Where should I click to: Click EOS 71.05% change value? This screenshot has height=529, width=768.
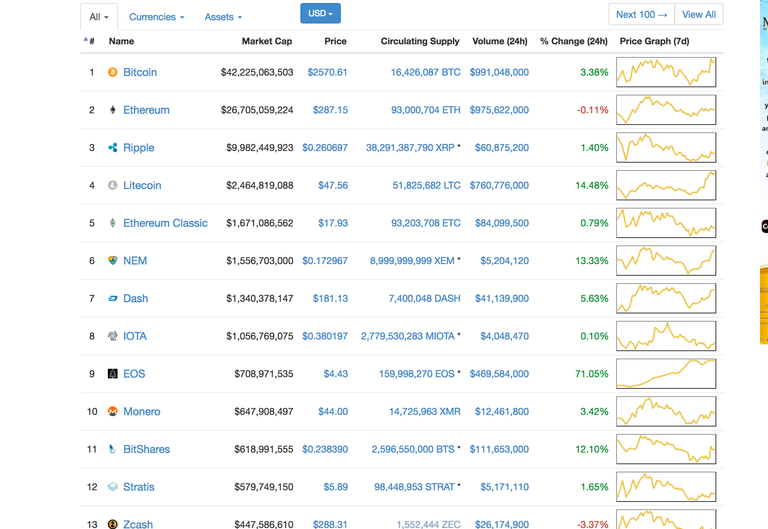click(592, 374)
